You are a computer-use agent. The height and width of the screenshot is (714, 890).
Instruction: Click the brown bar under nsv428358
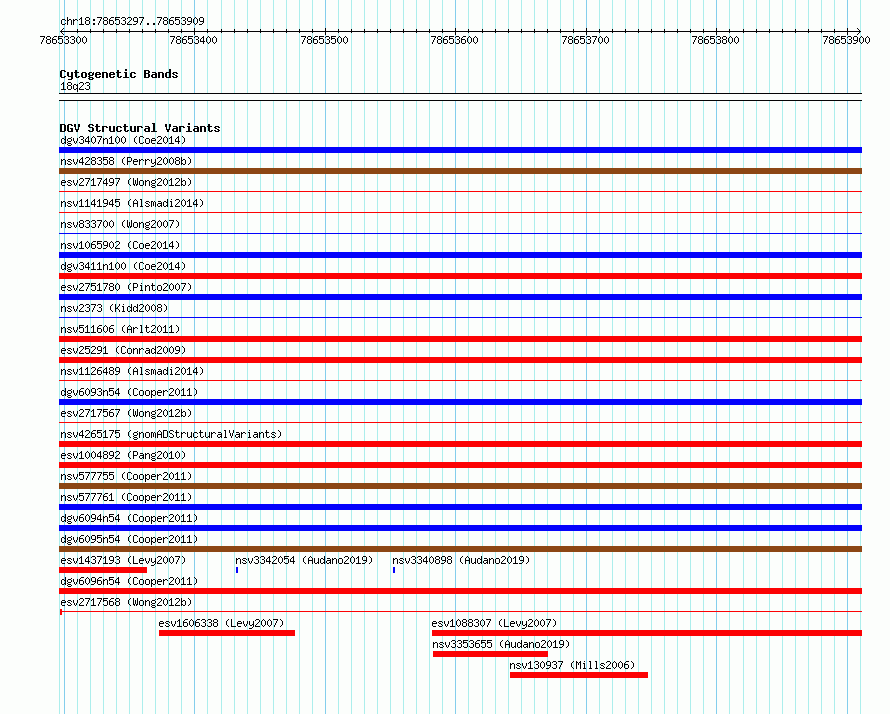coord(460,171)
